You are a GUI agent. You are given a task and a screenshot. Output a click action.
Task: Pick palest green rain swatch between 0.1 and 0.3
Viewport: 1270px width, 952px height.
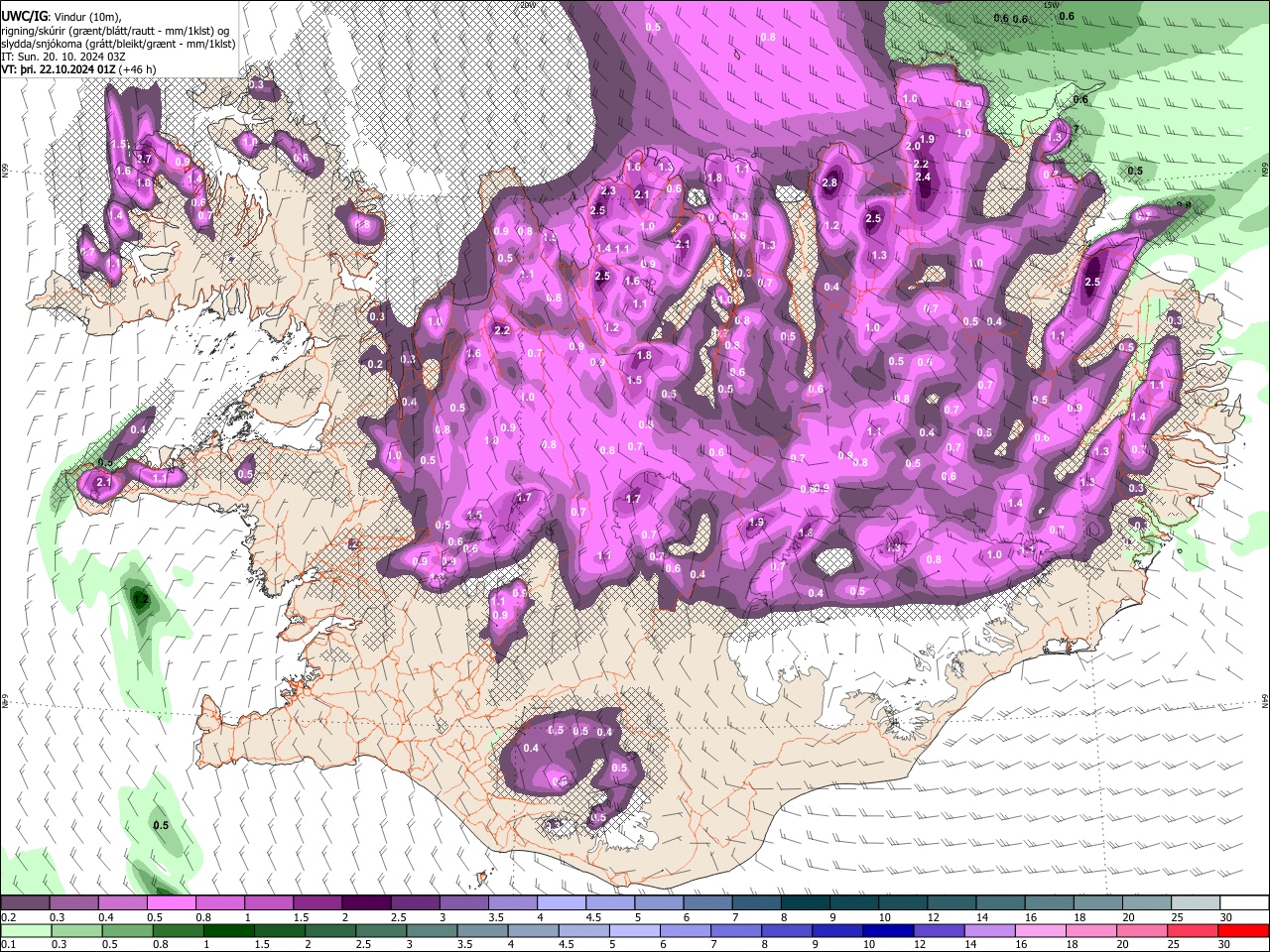click(x=26, y=930)
